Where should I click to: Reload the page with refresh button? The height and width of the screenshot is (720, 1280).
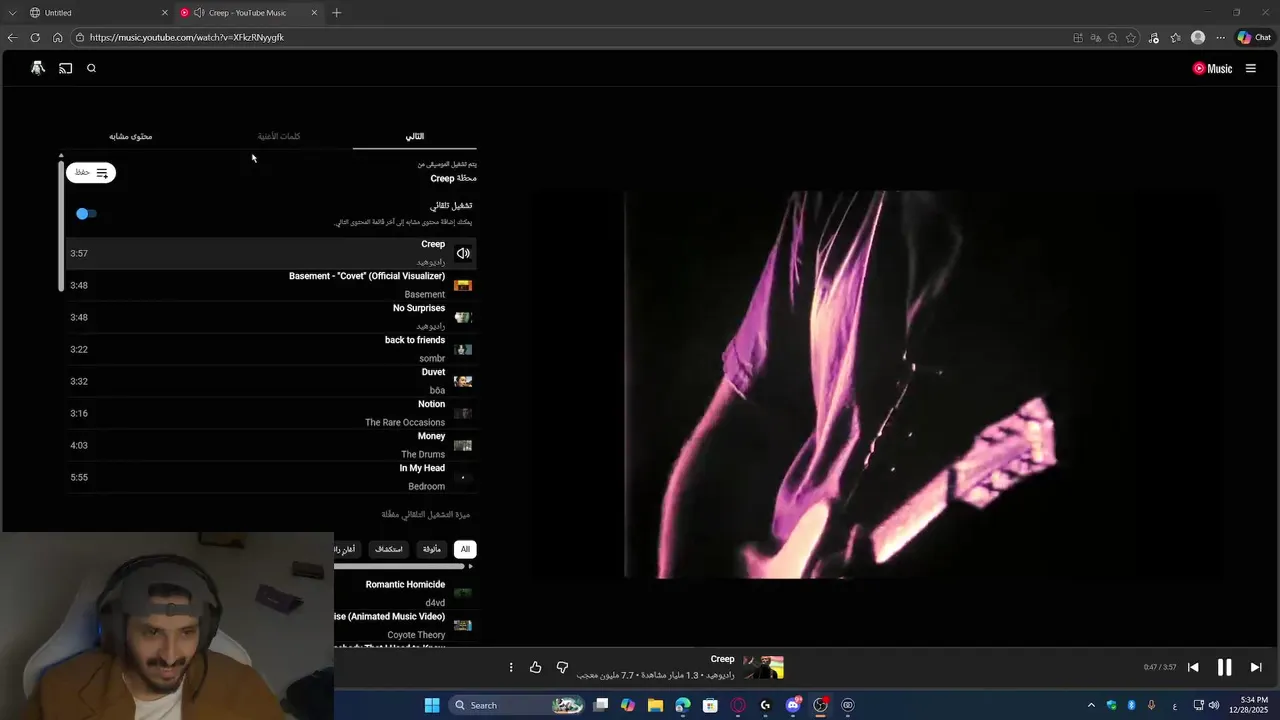coord(35,37)
